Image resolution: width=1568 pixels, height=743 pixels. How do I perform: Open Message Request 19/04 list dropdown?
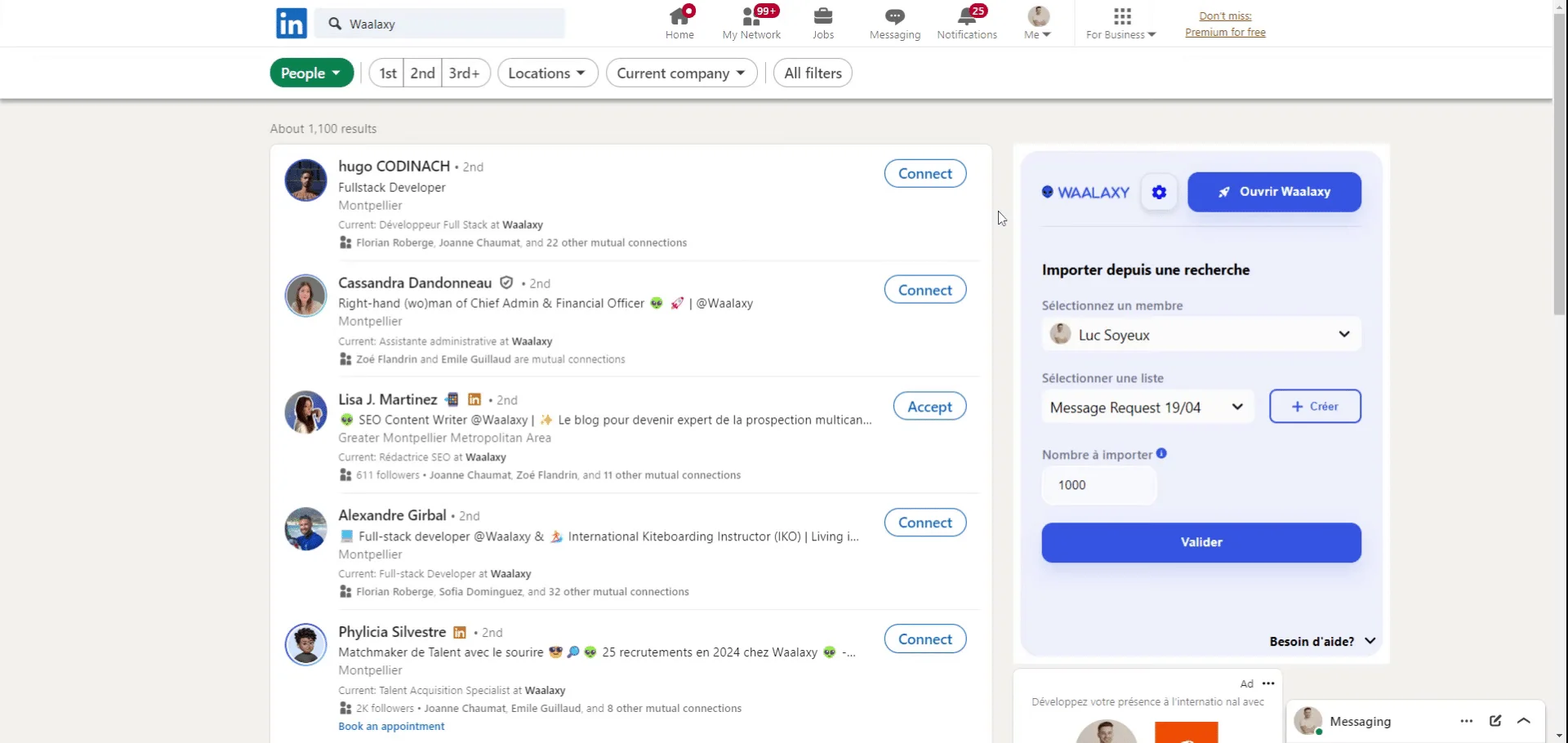point(1147,407)
